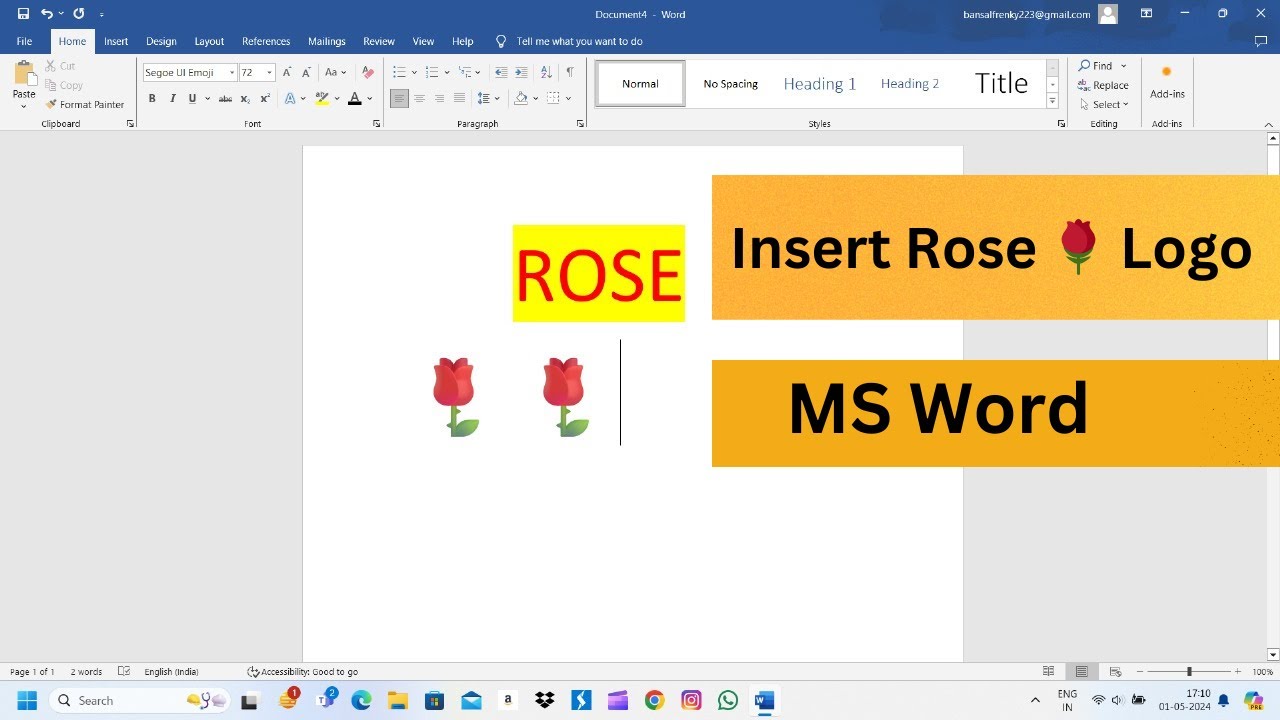The image size is (1280, 720).
Task: Switch to Web Layout view
Action: click(1115, 672)
